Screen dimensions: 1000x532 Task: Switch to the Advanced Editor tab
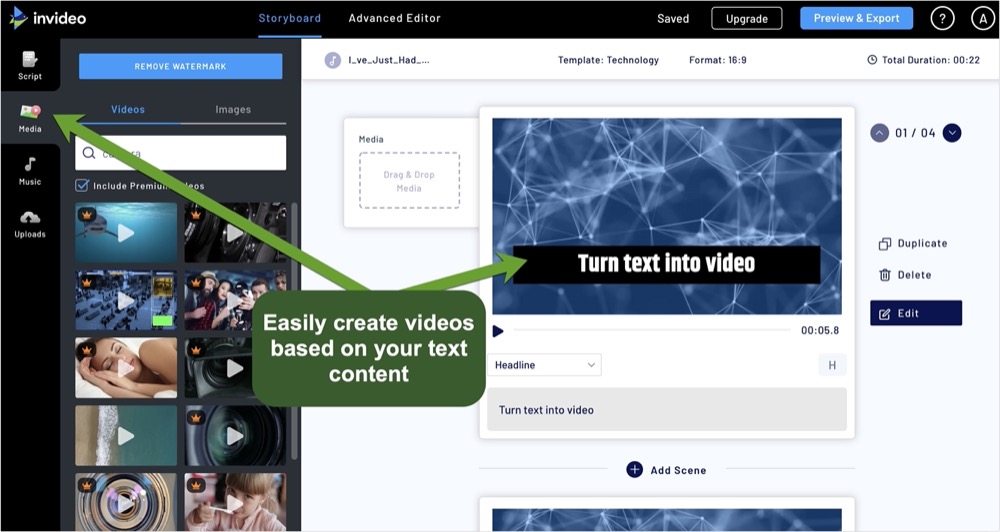coord(394,18)
